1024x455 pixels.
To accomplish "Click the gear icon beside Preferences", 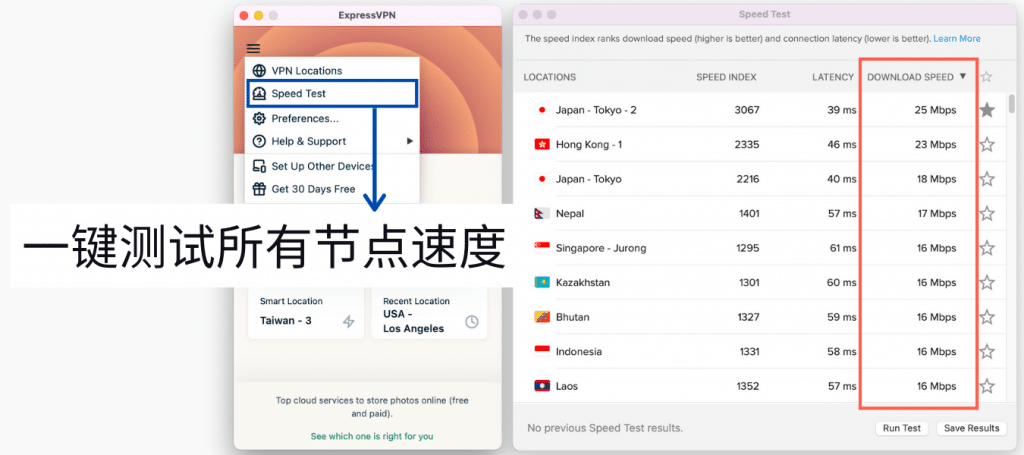I will [259, 118].
